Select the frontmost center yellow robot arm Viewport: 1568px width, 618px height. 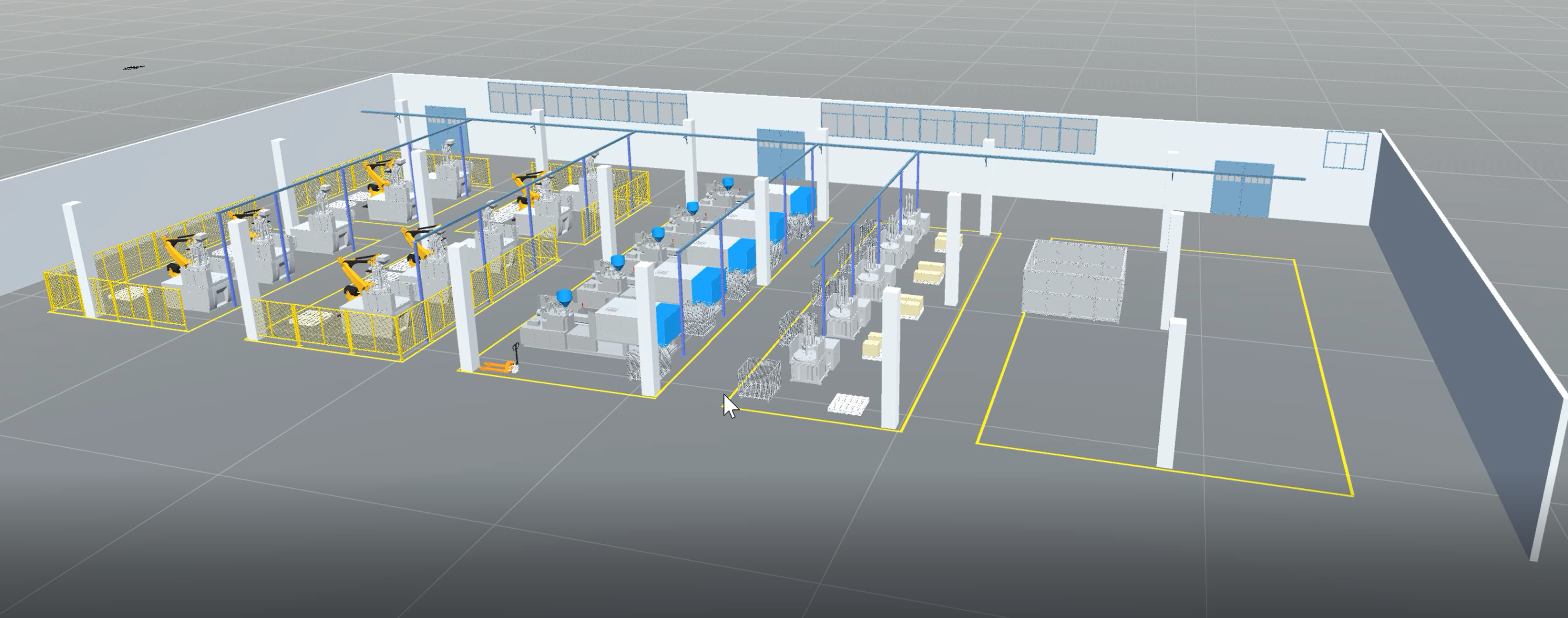tap(356, 277)
